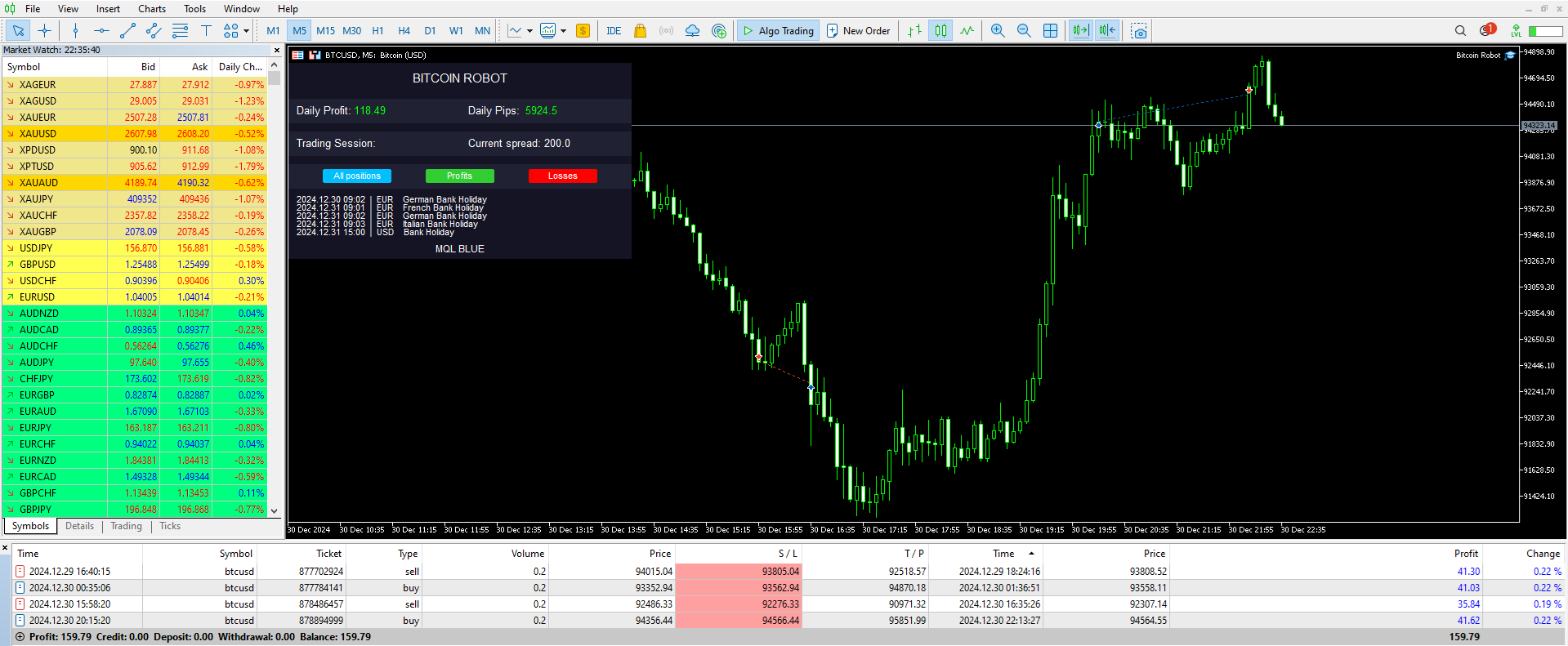Draw a vertical line on chart
1568x646 pixels.
point(75,31)
